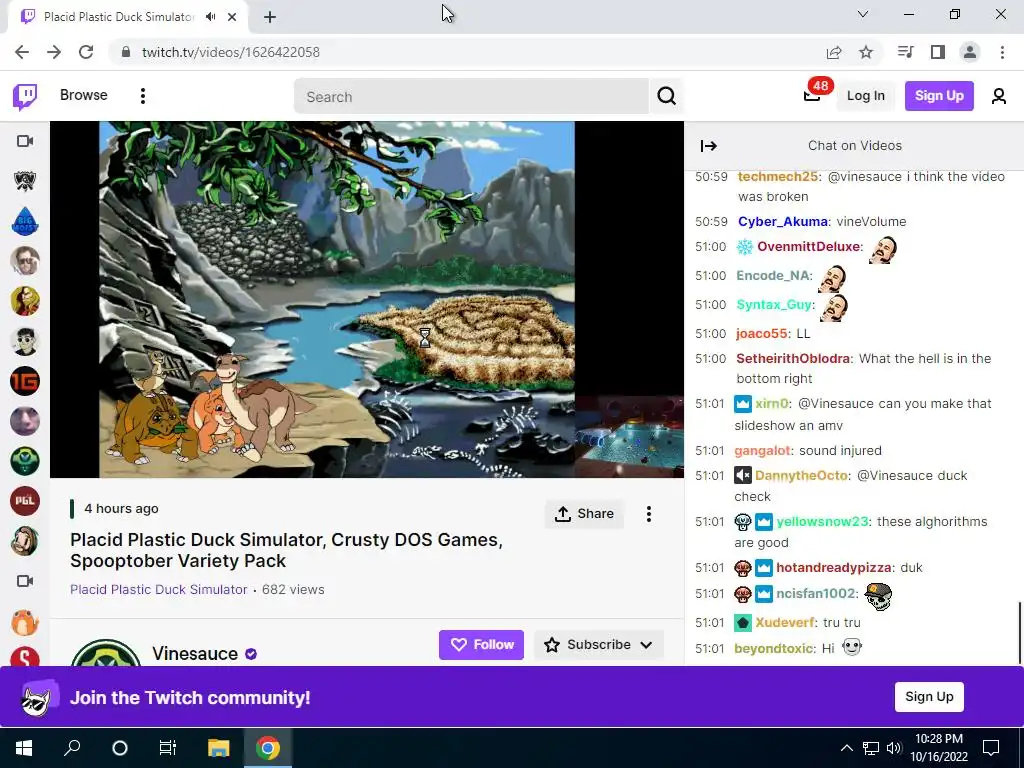Open the orange creature channel avatar in sidebar
The width and height of the screenshot is (1024, 768).
pos(25,622)
